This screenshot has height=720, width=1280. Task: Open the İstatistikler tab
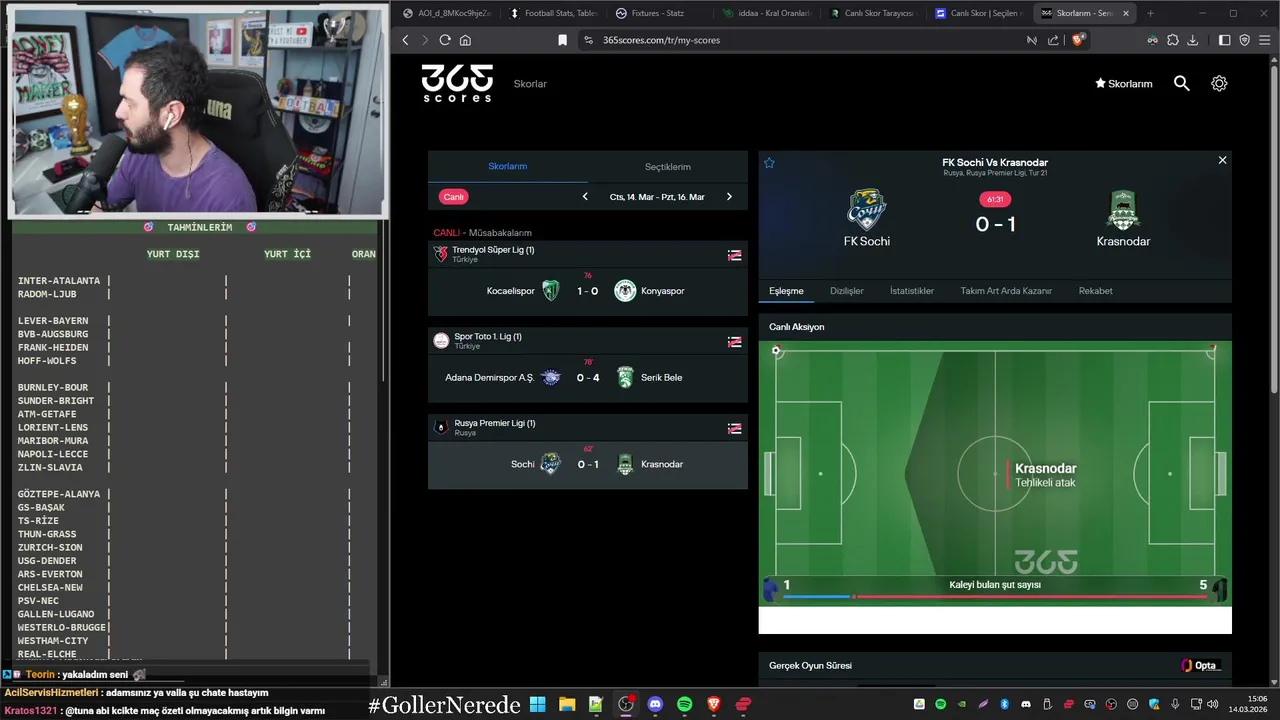[912, 291]
